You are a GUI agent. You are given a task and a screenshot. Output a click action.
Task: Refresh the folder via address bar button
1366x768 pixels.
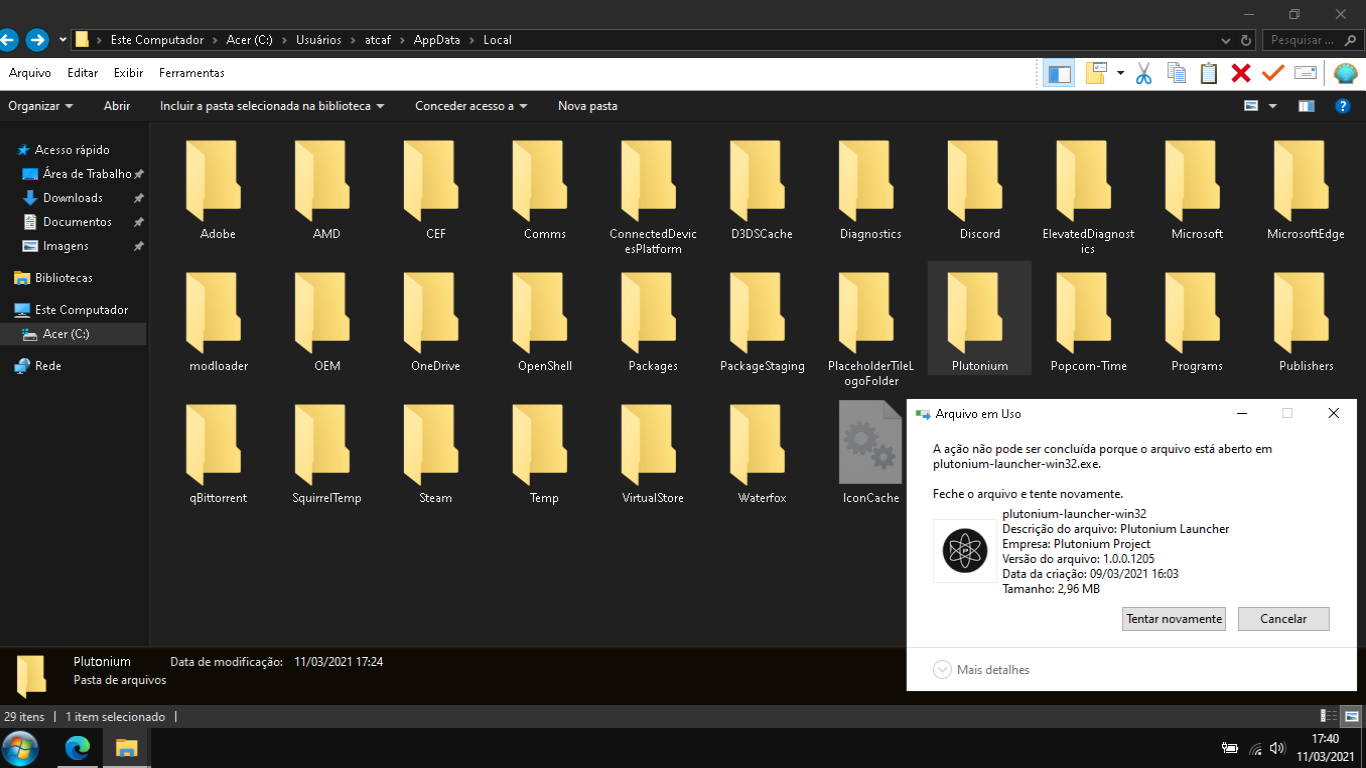click(1246, 40)
